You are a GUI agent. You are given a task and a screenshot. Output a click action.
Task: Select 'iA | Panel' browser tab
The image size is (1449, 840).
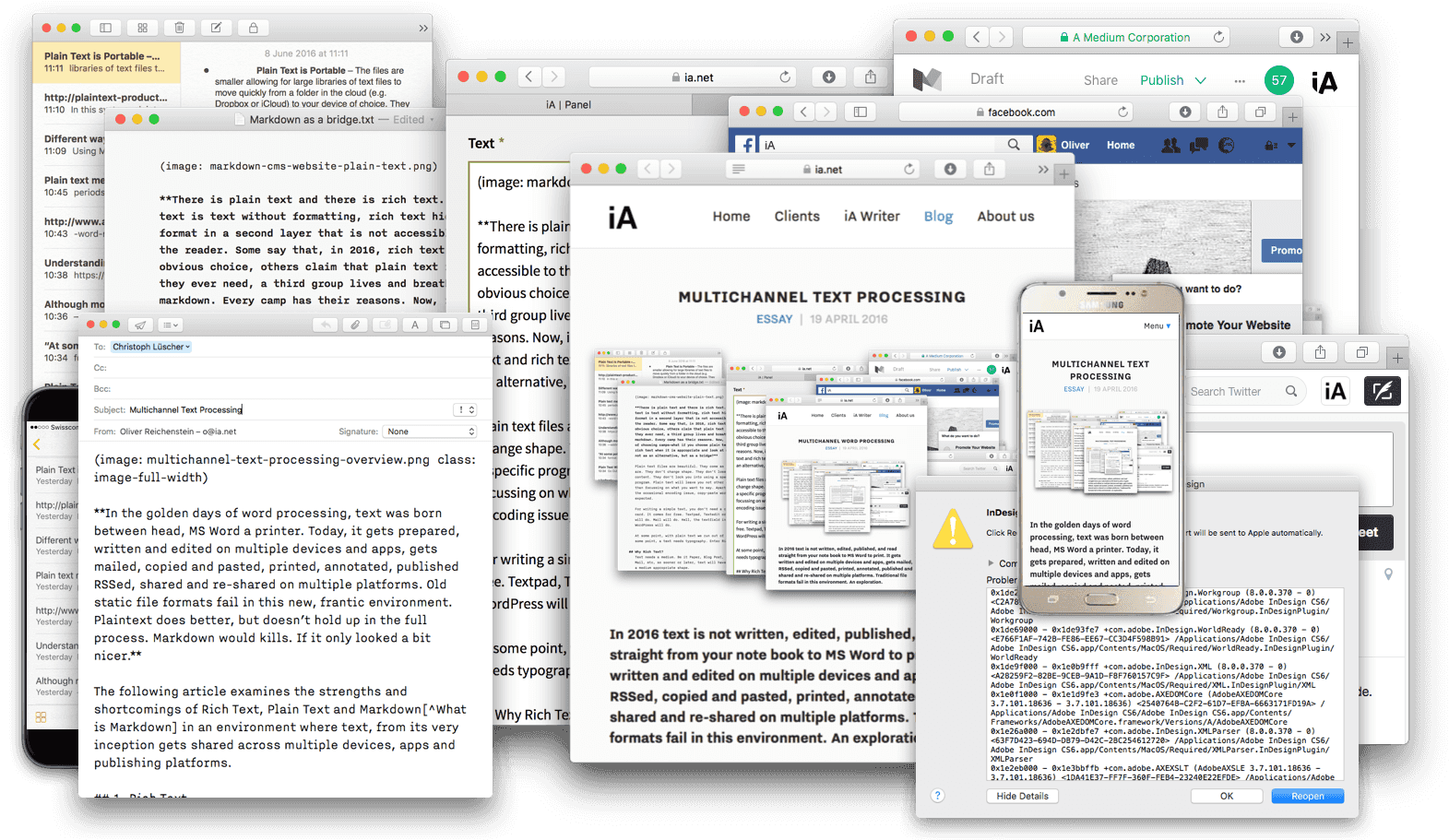pyautogui.click(x=568, y=104)
